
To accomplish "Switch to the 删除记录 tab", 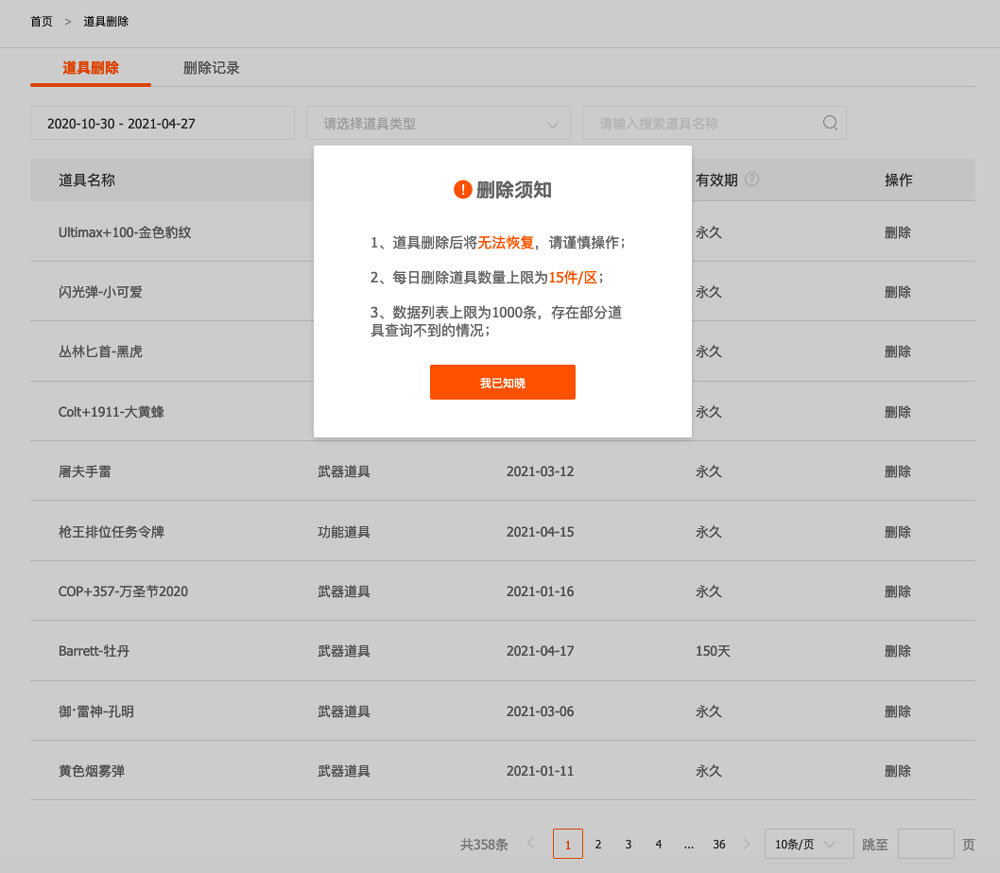I will (x=211, y=68).
